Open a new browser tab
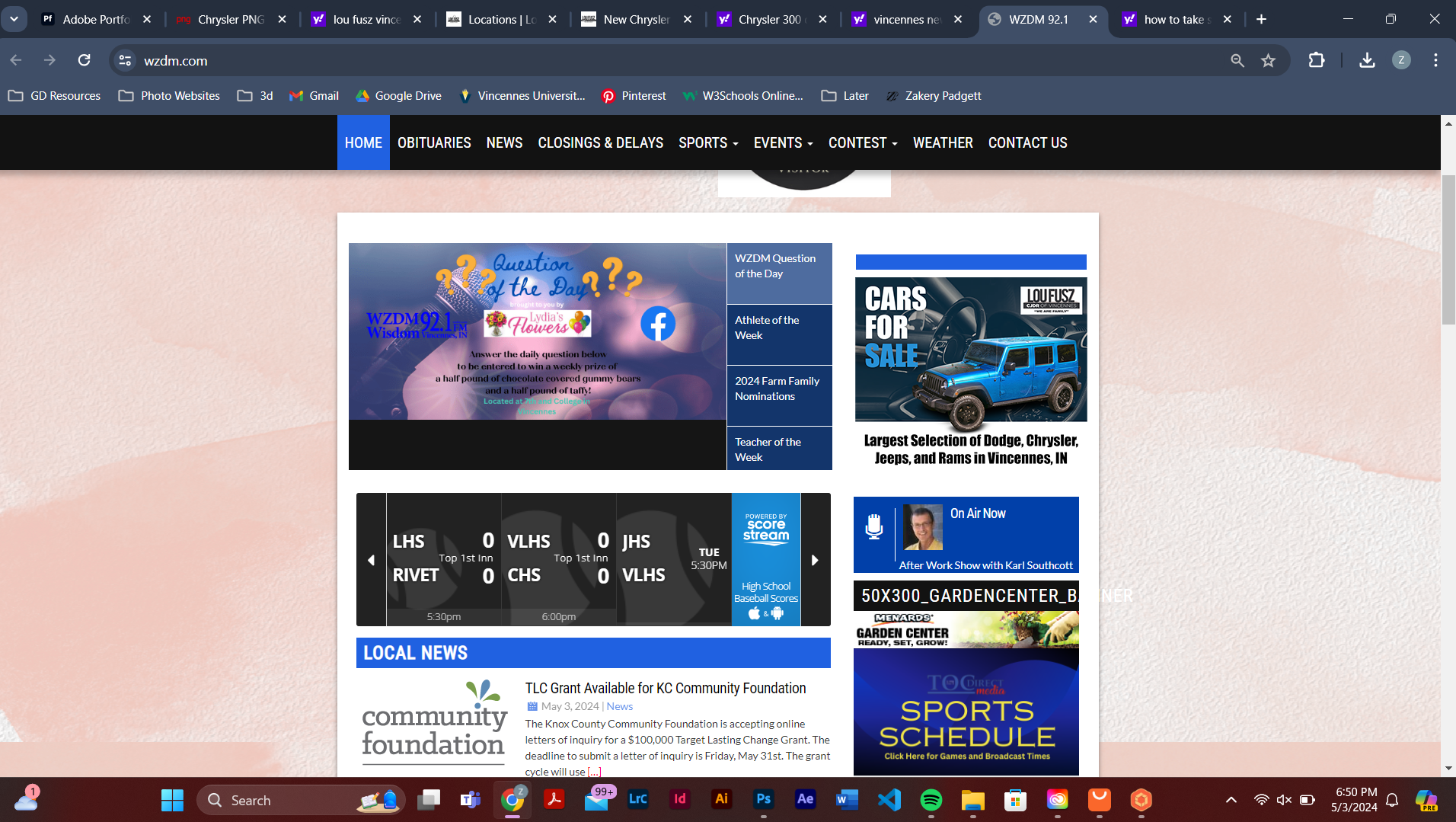1456x822 pixels. pyautogui.click(x=1262, y=19)
